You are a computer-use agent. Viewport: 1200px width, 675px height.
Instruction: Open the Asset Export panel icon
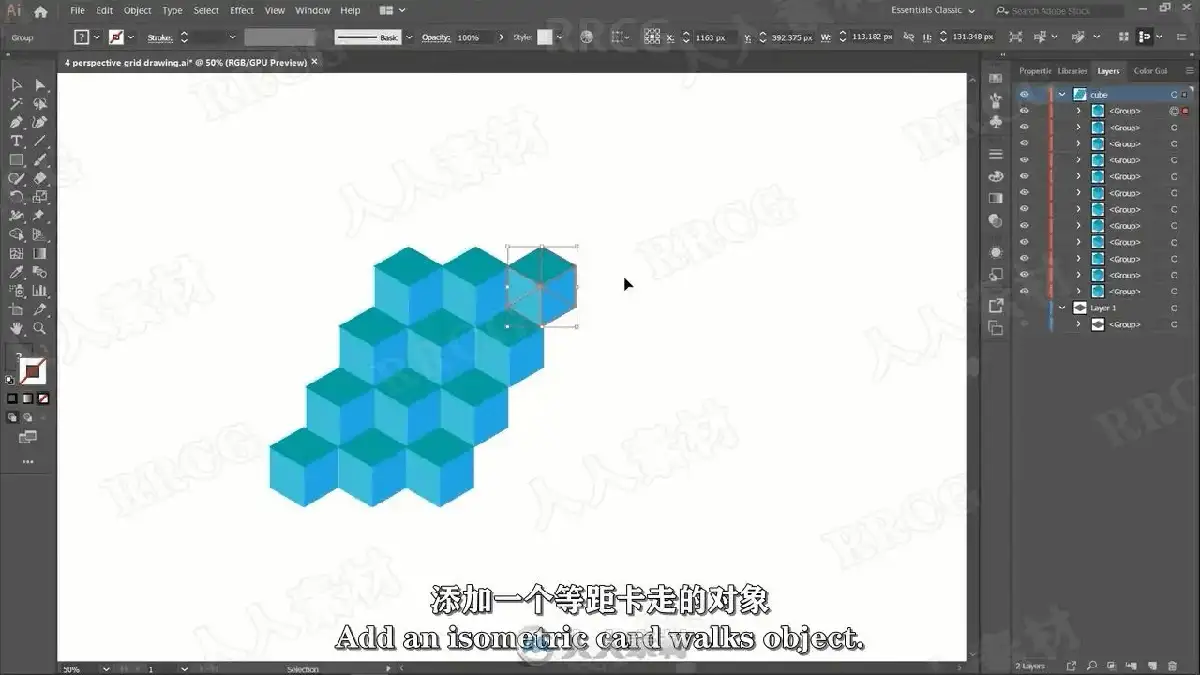(x=995, y=306)
